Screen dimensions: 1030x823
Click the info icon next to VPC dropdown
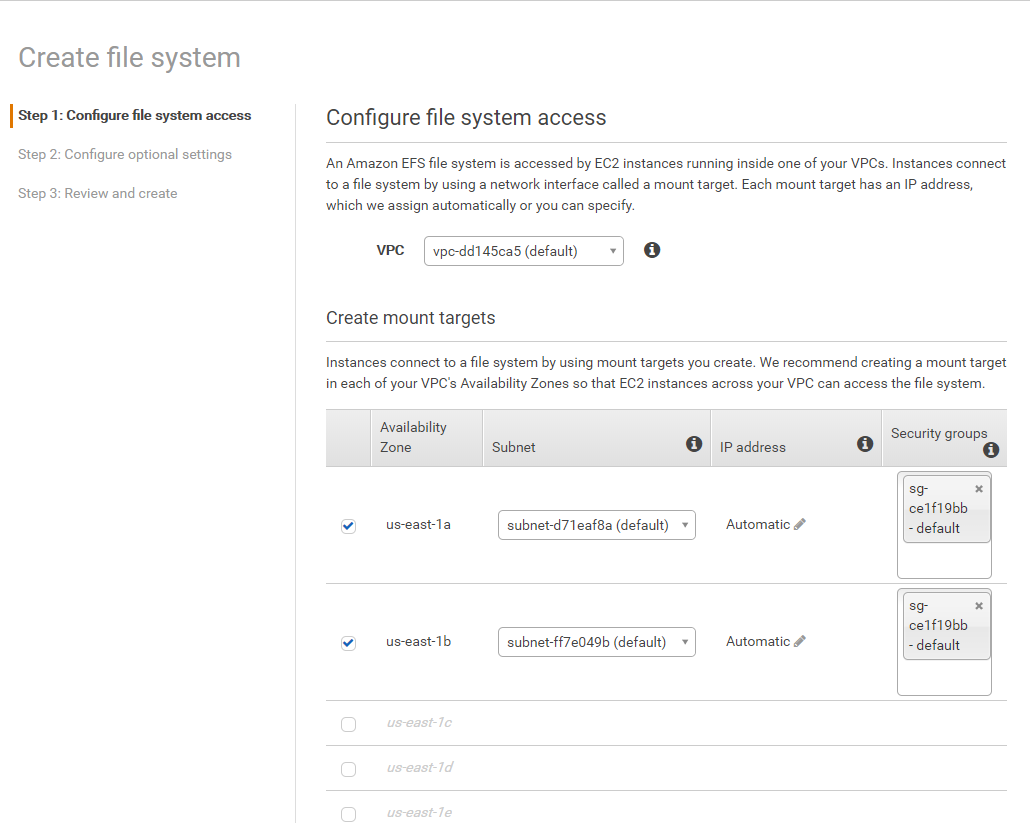[652, 250]
